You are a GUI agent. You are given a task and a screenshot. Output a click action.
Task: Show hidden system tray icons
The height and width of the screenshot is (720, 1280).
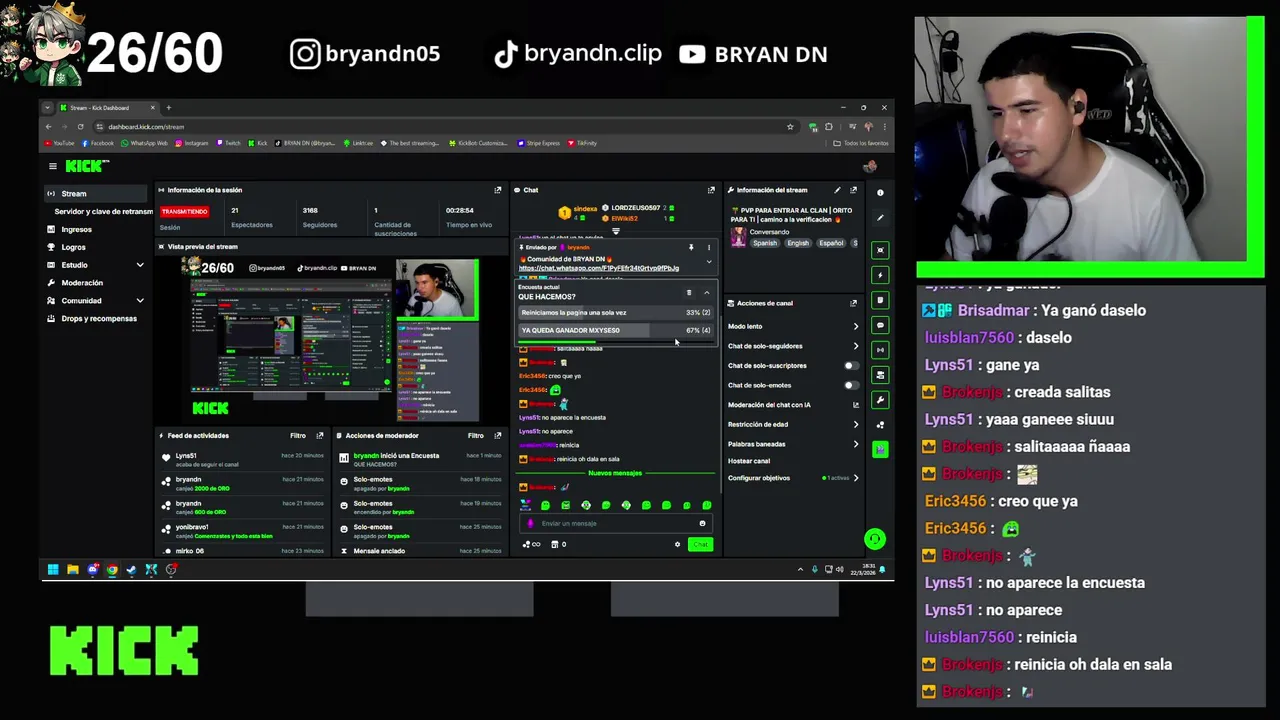pos(800,570)
